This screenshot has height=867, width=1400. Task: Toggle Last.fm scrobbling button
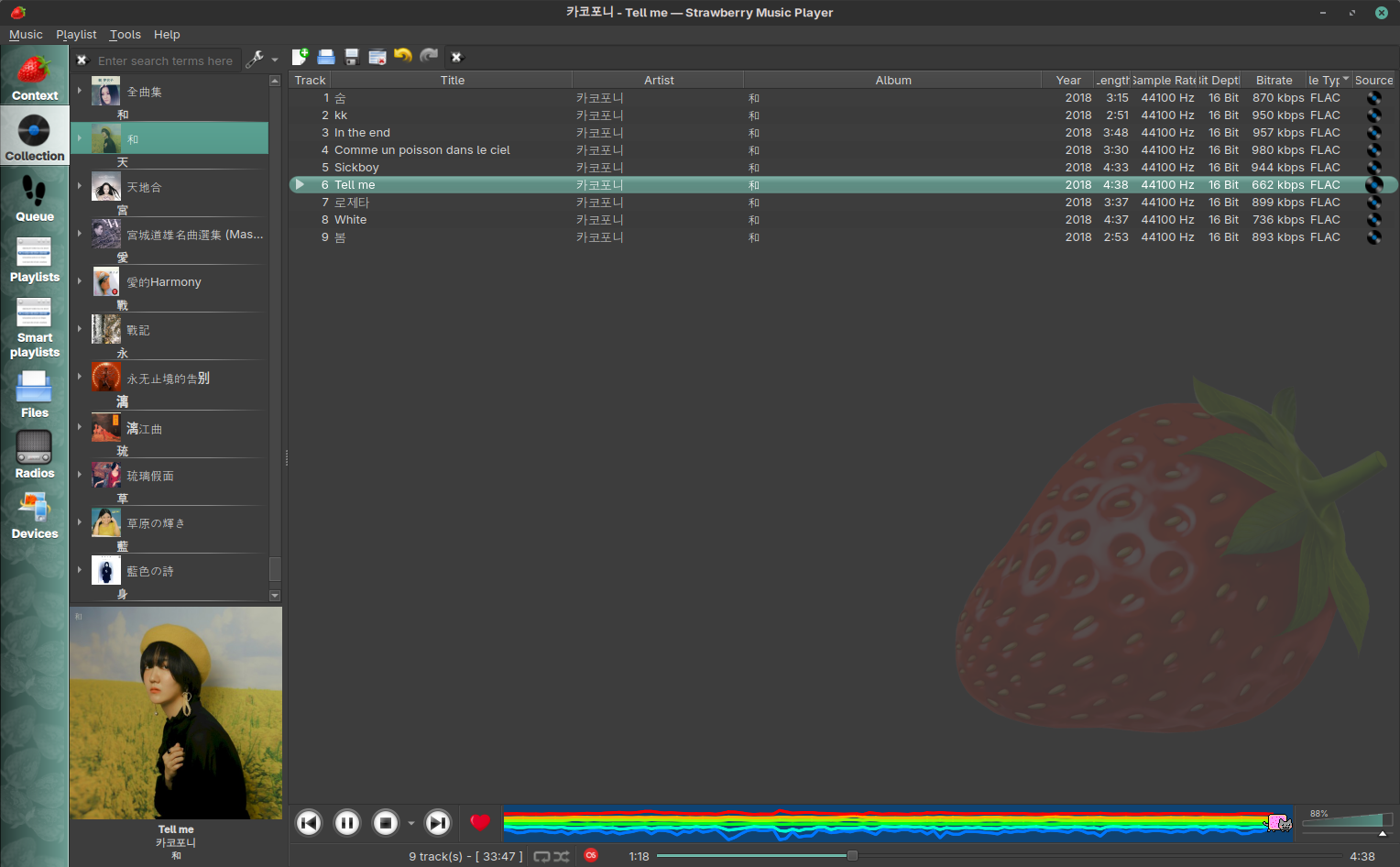[591, 855]
